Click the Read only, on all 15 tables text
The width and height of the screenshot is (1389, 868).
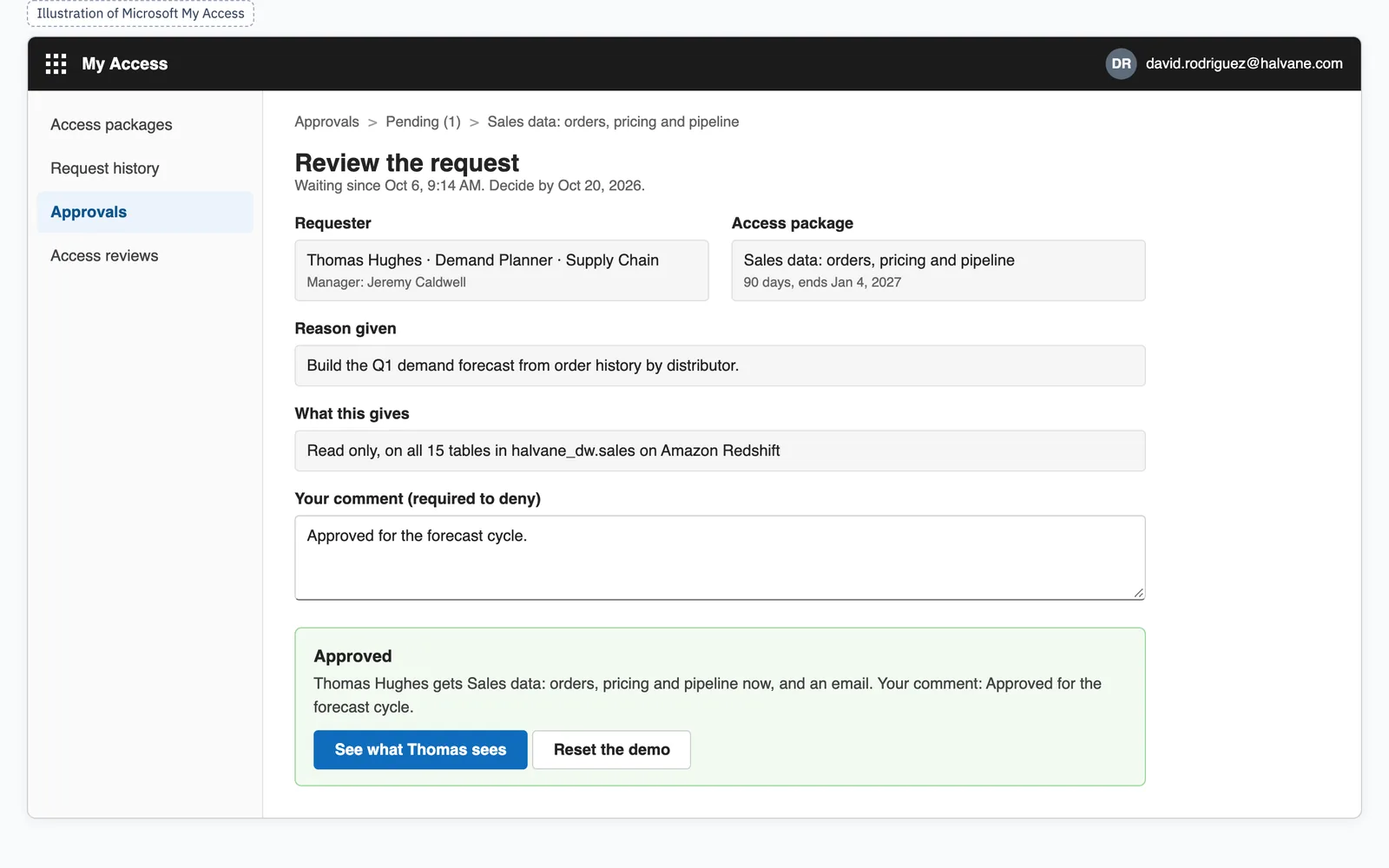(x=543, y=450)
